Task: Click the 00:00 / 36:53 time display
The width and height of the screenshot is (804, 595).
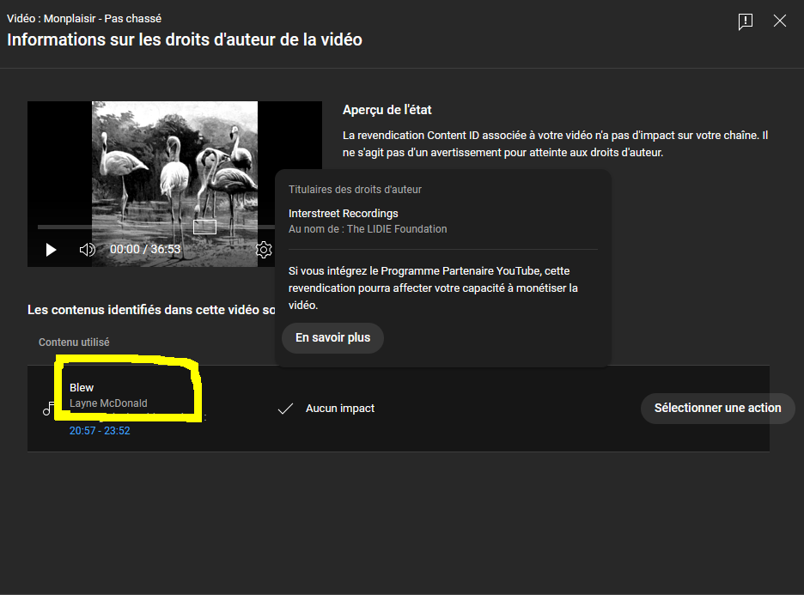Action: (x=145, y=249)
